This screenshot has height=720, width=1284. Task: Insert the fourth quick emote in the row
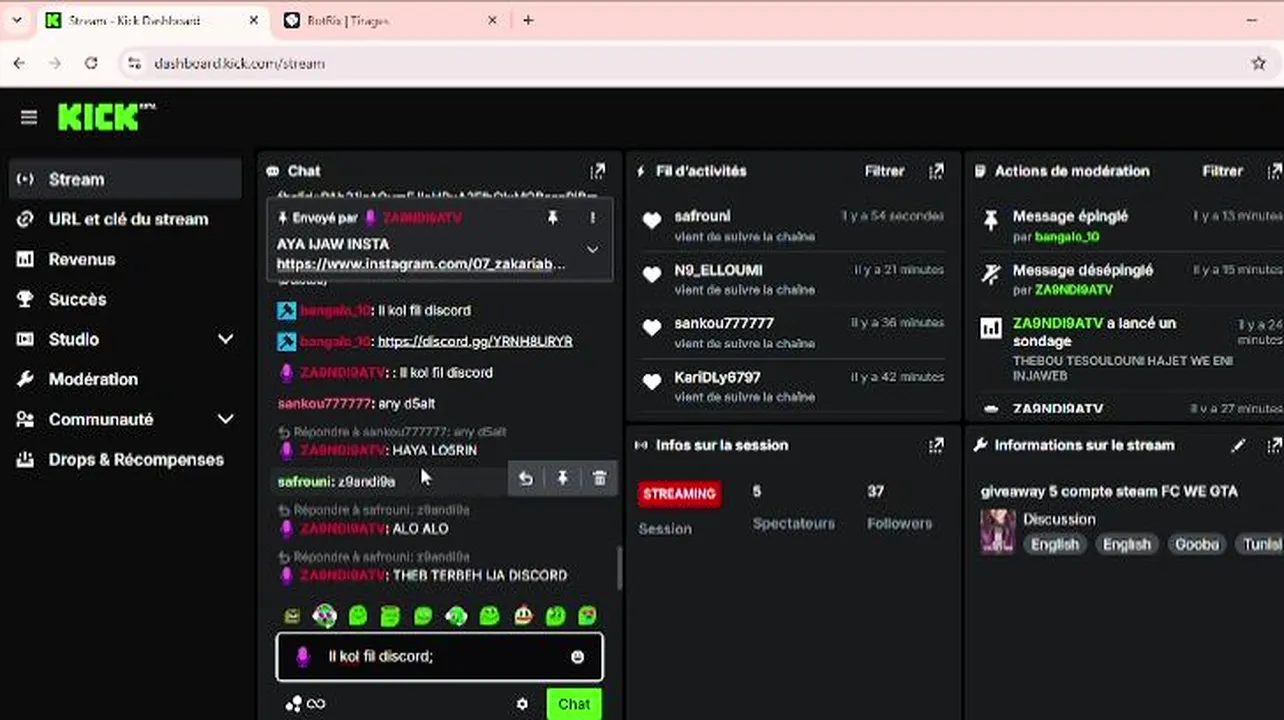point(391,616)
